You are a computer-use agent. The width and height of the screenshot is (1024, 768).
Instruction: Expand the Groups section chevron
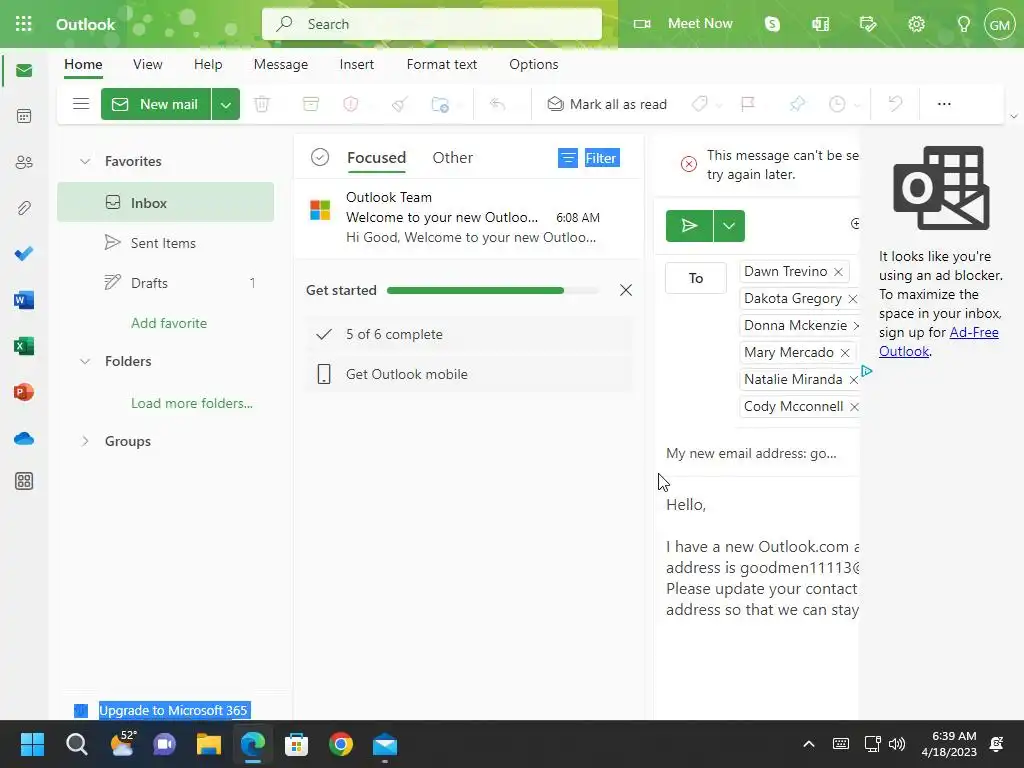point(85,441)
